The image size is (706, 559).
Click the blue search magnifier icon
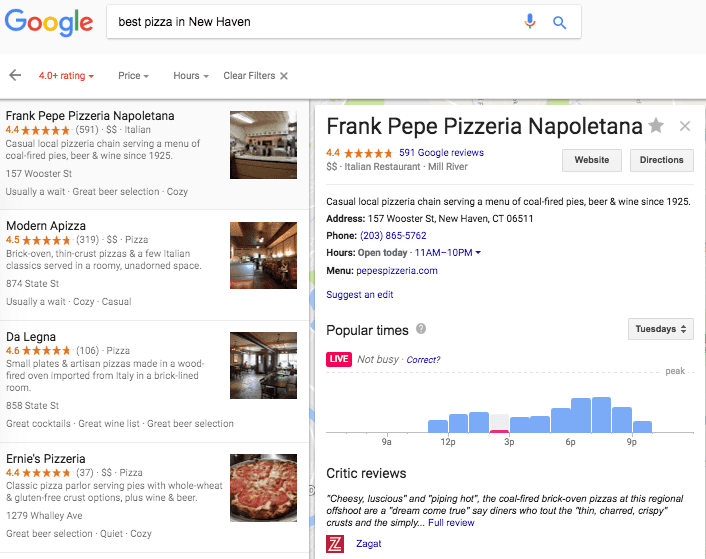pos(559,22)
